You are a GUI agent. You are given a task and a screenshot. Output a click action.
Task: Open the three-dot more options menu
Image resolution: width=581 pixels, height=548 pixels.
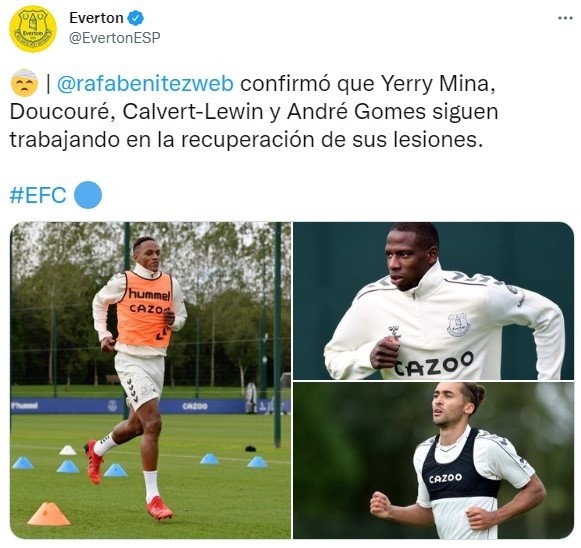[x=565, y=18]
